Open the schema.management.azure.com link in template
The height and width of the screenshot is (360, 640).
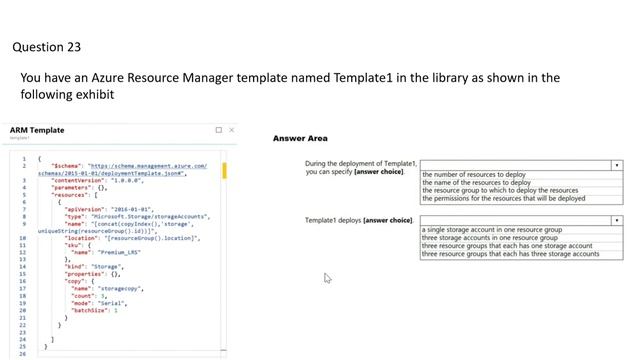tap(148, 166)
